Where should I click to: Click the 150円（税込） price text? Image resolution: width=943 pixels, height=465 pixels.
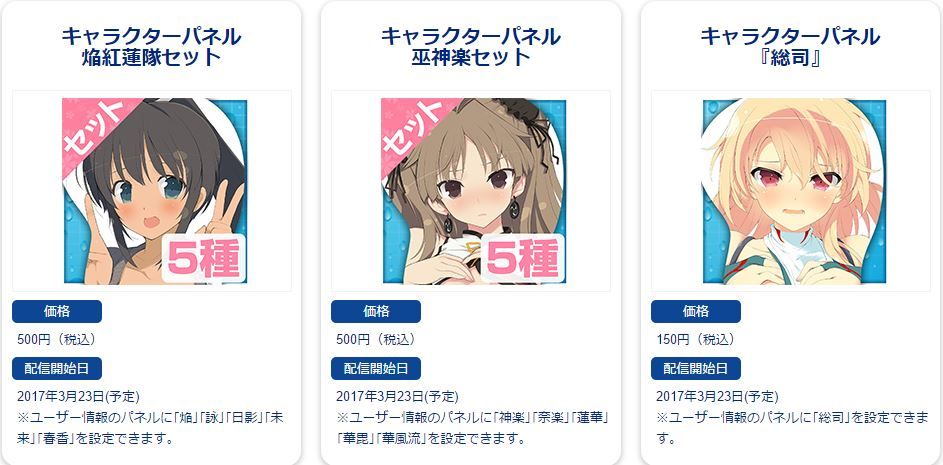tap(695, 339)
